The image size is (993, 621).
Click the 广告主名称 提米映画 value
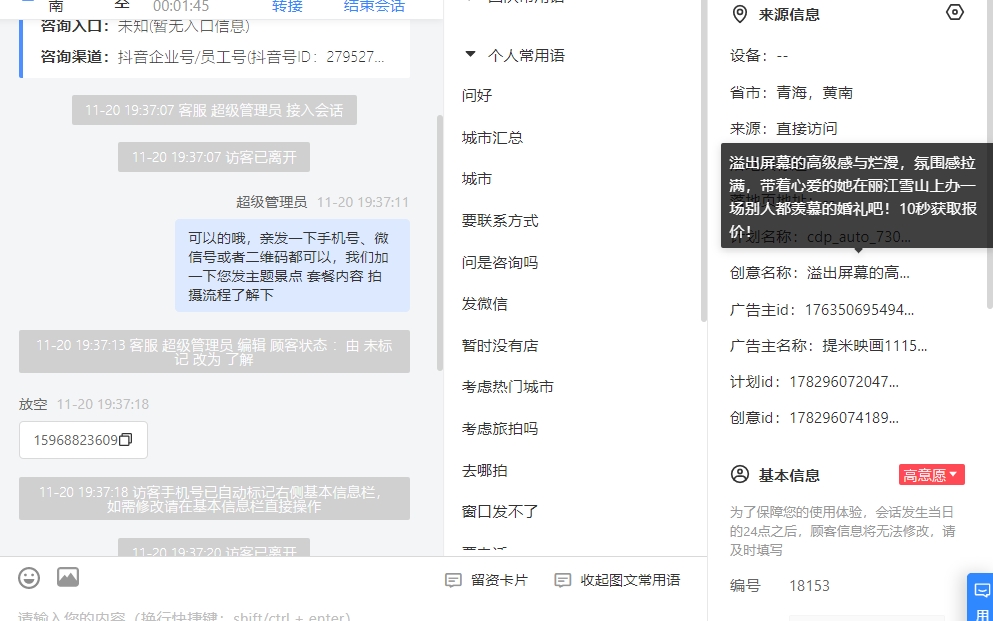click(x=875, y=346)
